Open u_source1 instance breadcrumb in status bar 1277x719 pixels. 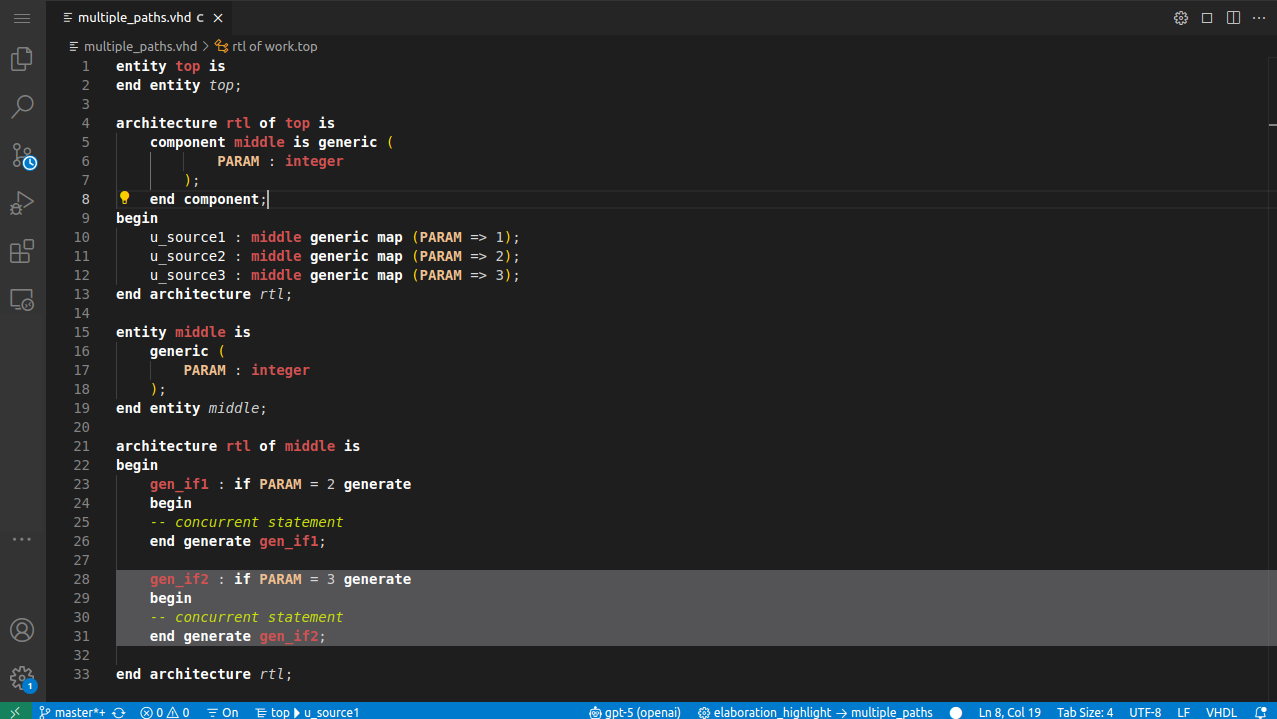click(331, 712)
